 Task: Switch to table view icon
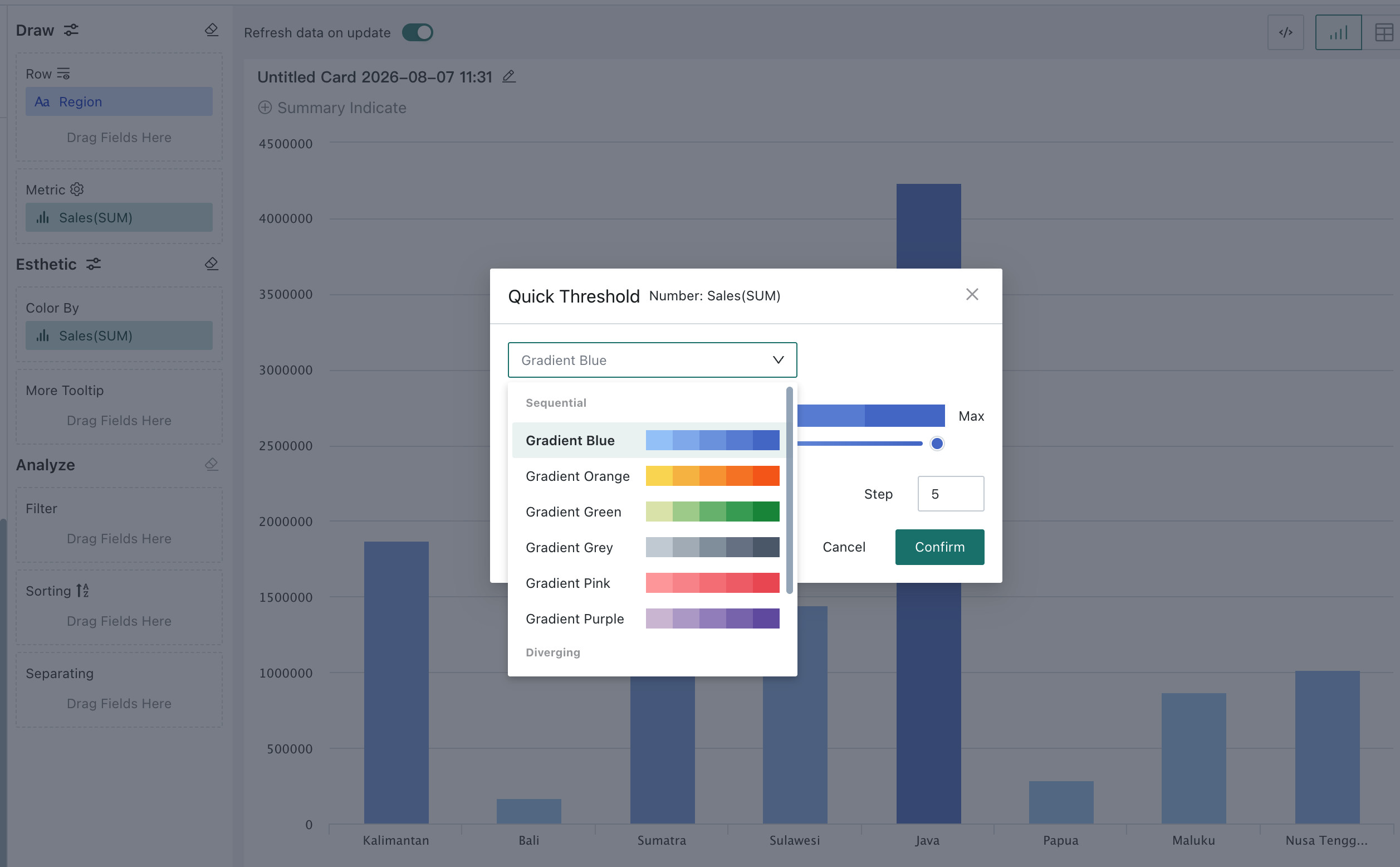tap(1384, 33)
